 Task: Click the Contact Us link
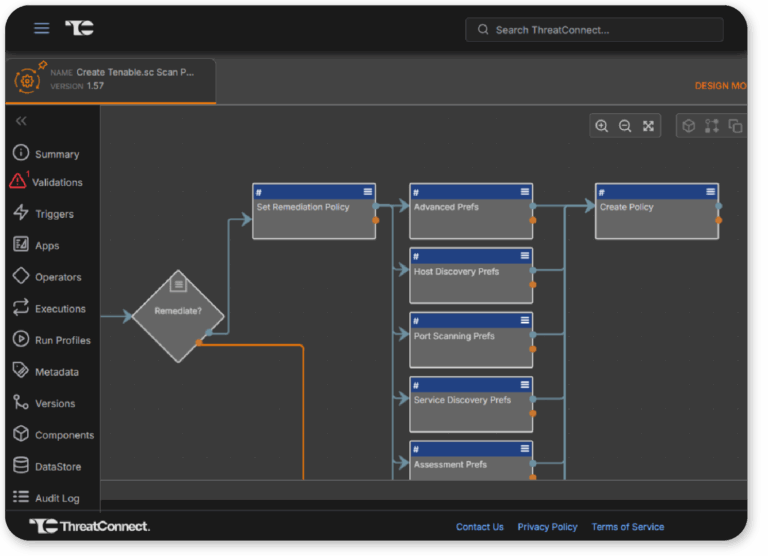pos(479,527)
